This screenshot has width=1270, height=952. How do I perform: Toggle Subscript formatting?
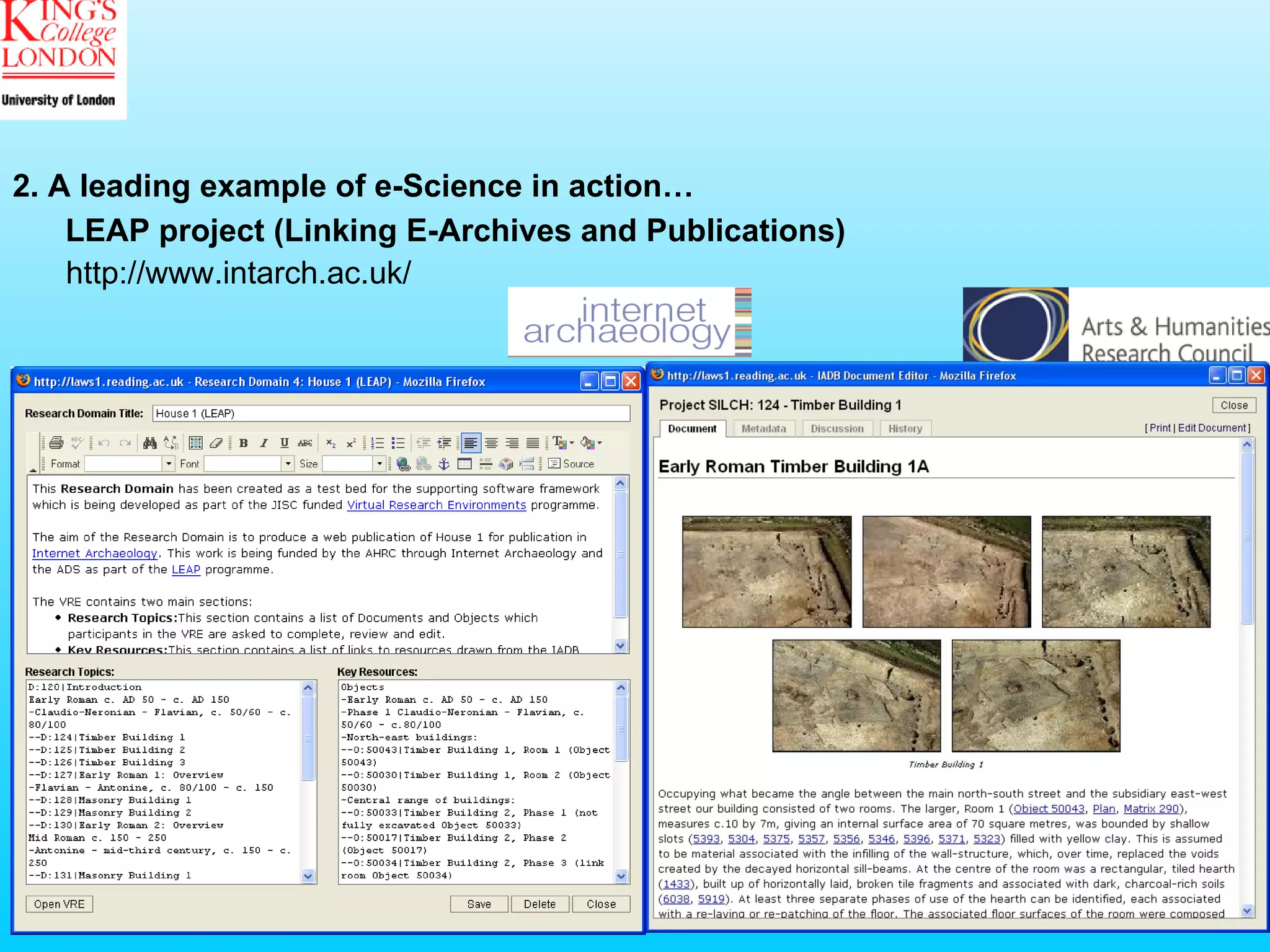[x=331, y=443]
